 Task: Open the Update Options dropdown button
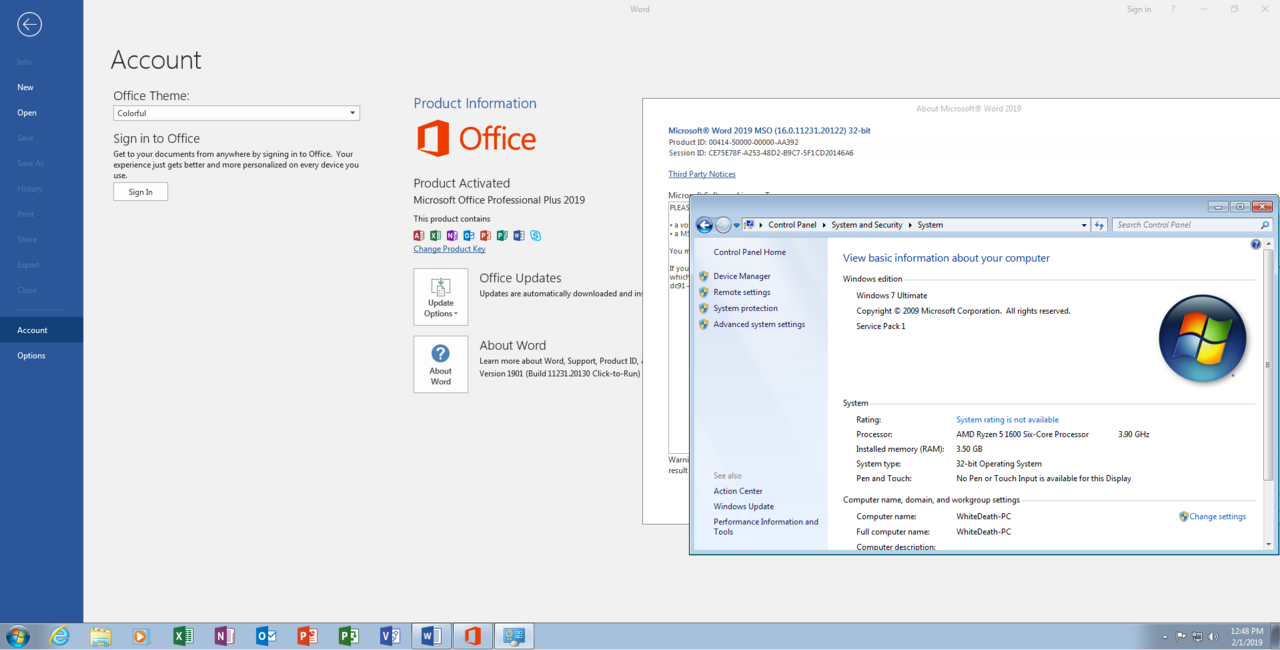point(441,297)
